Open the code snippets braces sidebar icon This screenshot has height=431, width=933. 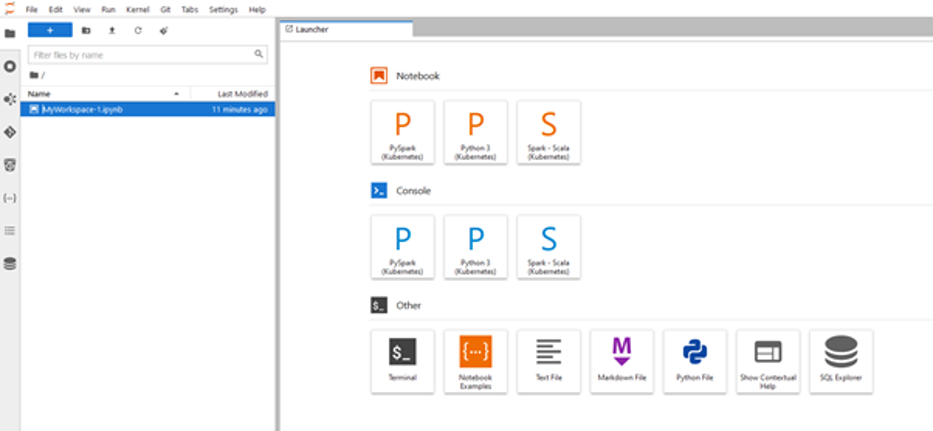click(10, 198)
